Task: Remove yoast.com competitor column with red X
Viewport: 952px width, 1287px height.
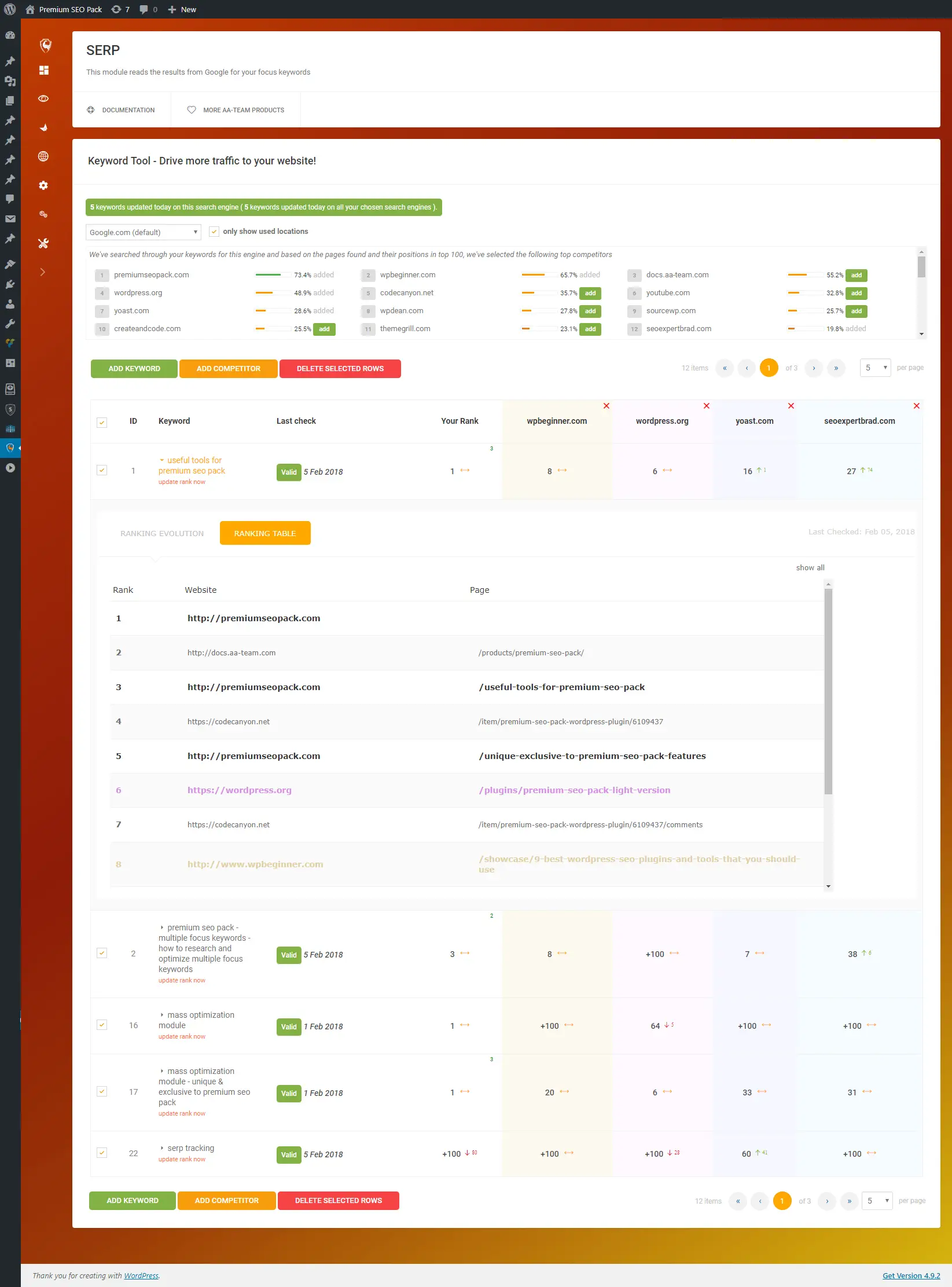Action: click(791, 406)
